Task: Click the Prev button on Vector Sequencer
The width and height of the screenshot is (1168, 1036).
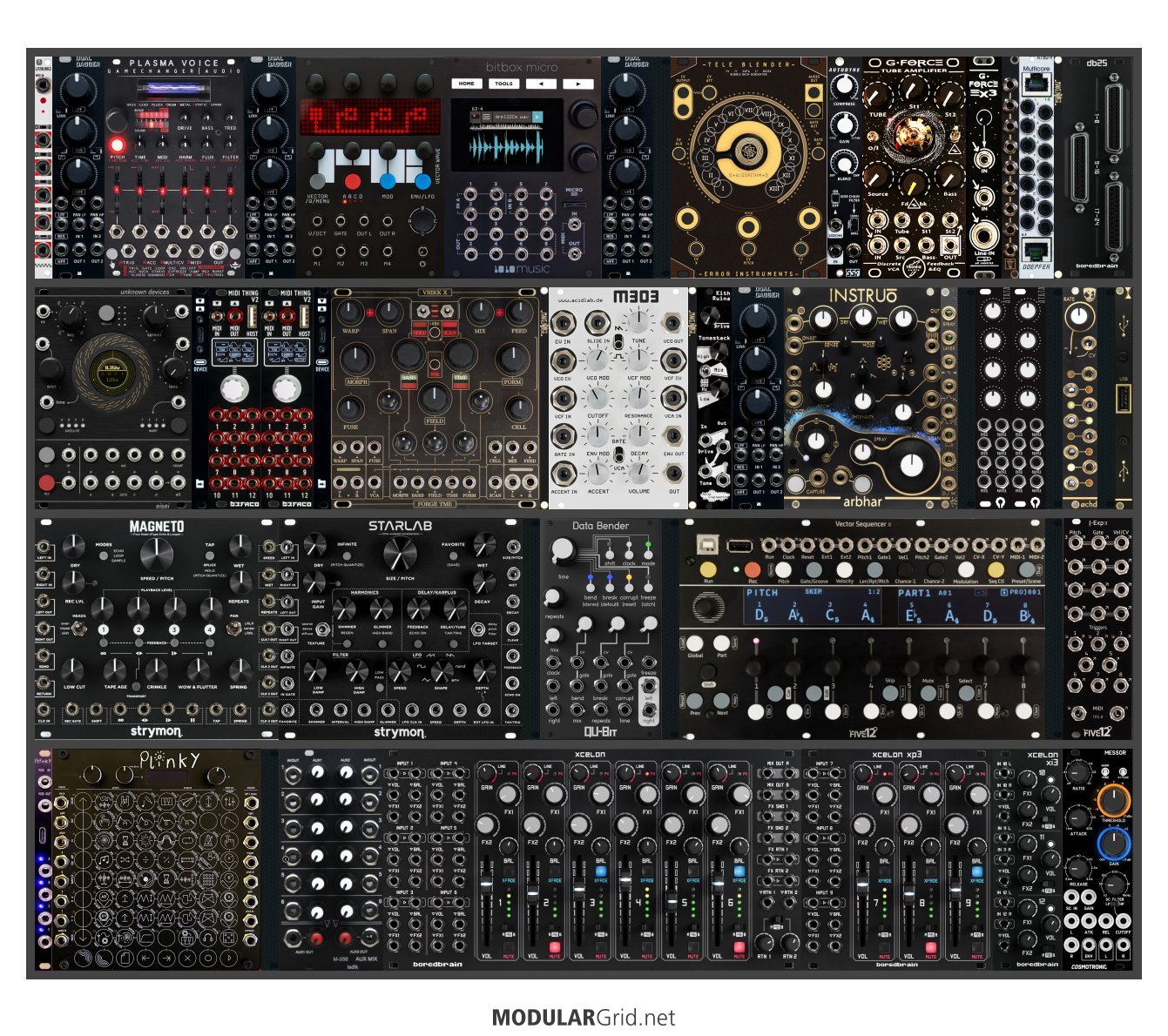Action: click(695, 701)
